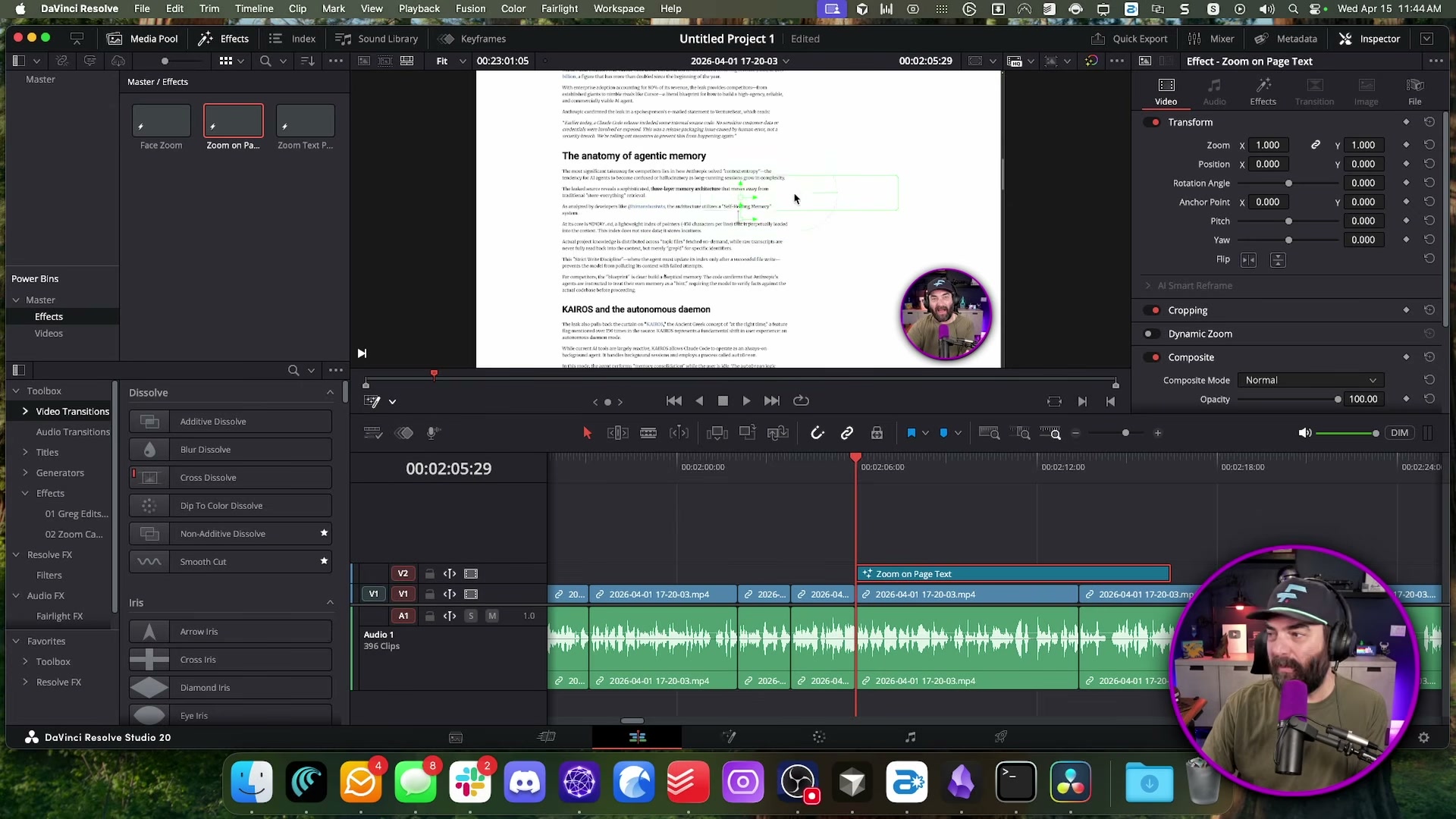Toggle linked selection chain icon
Image resolution: width=1456 pixels, height=819 pixels.
click(847, 433)
